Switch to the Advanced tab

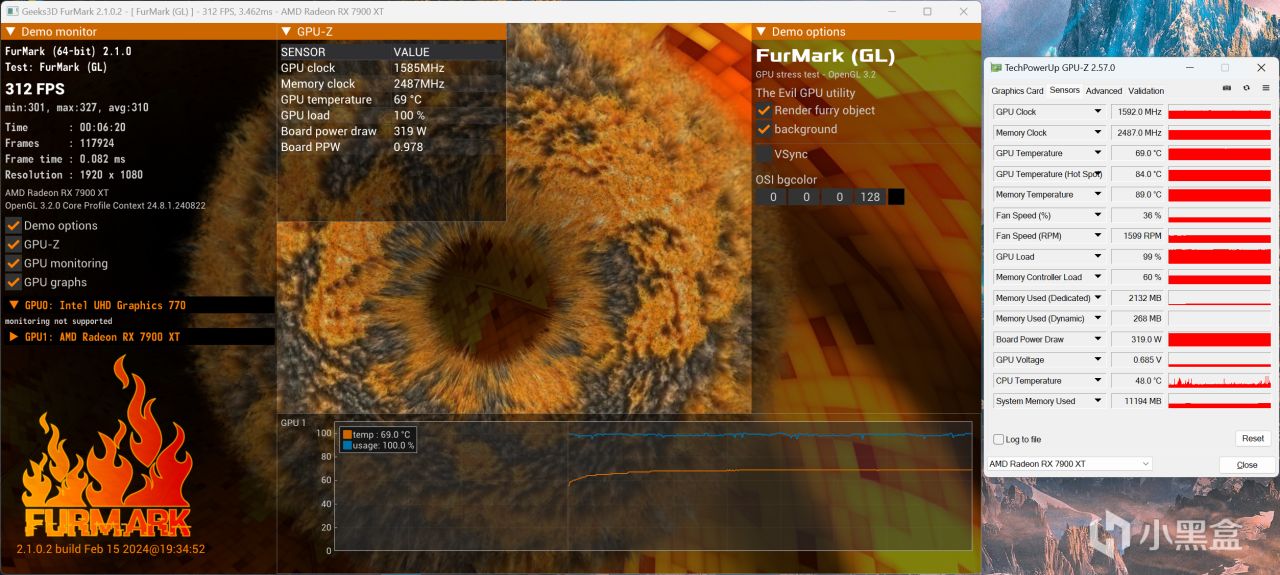click(x=1104, y=91)
